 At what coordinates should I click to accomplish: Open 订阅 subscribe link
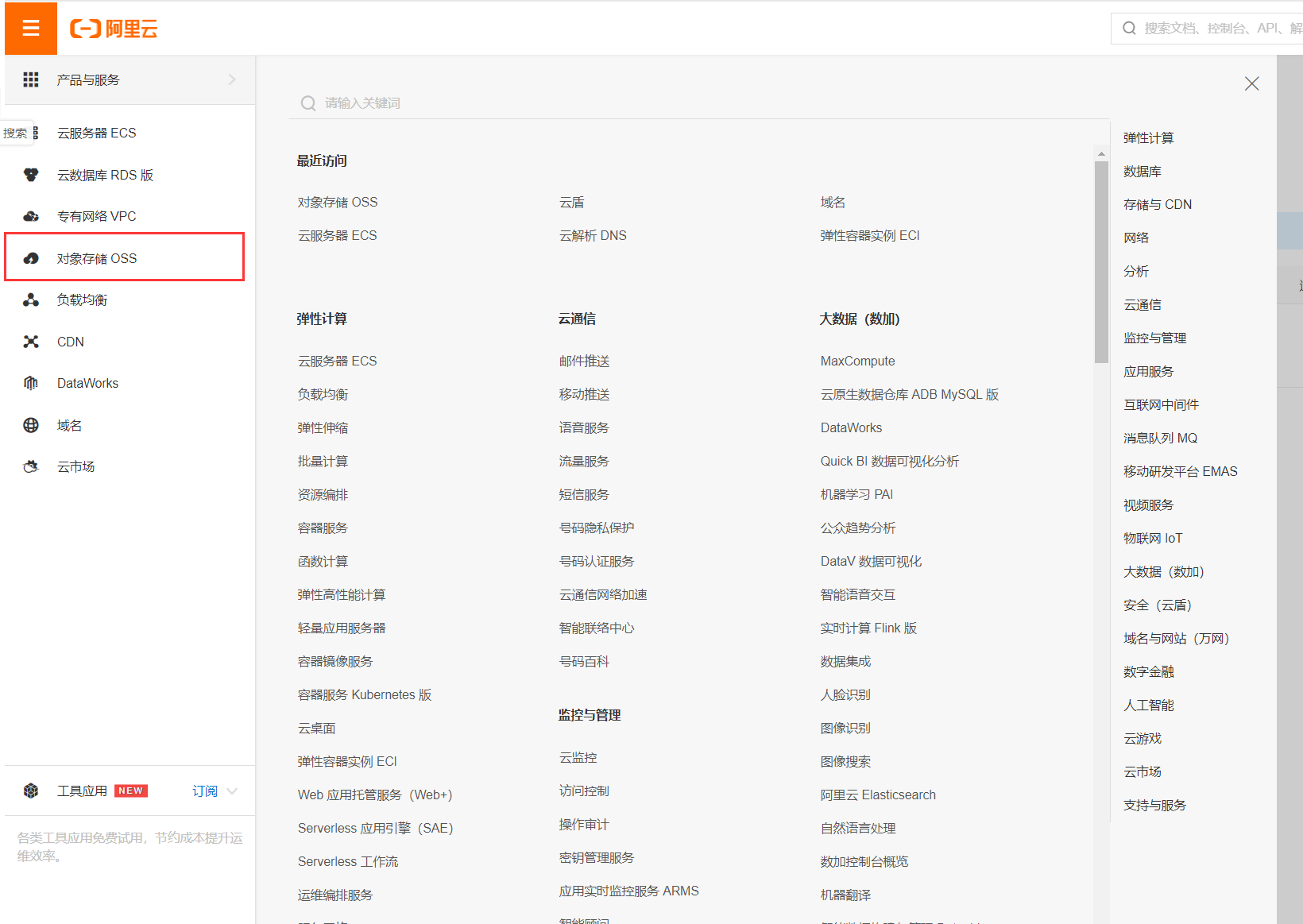(x=205, y=791)
